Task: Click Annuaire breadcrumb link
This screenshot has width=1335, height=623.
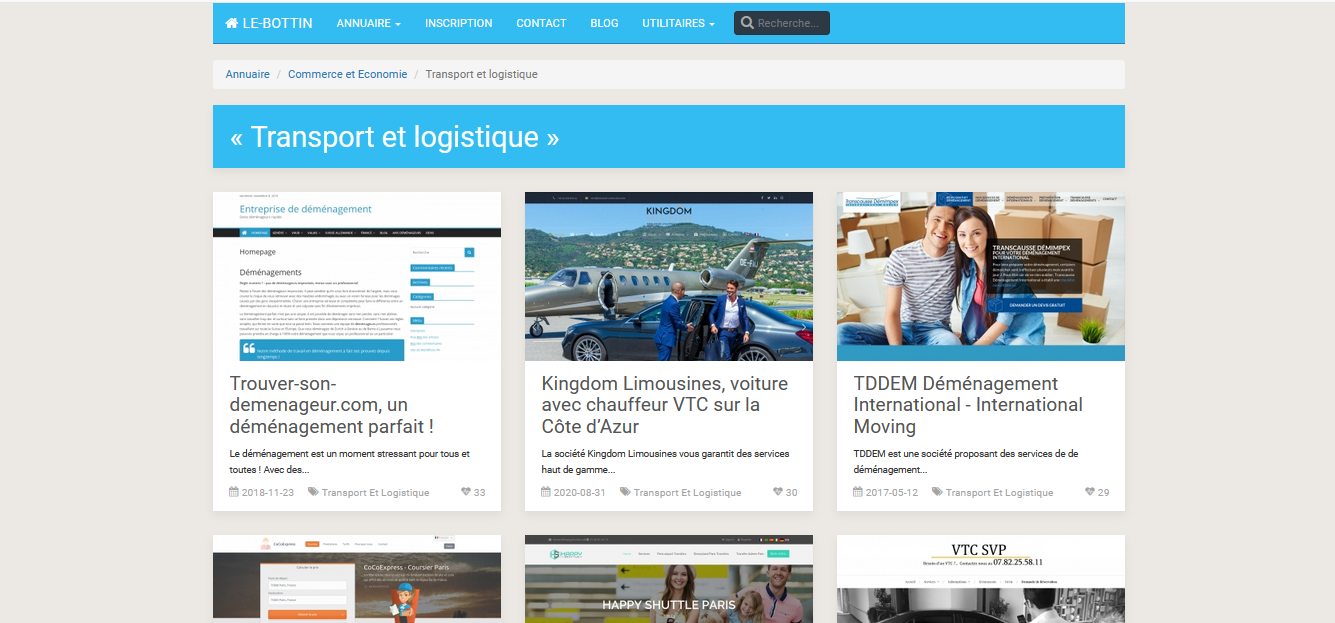Action: pos(247,74)
